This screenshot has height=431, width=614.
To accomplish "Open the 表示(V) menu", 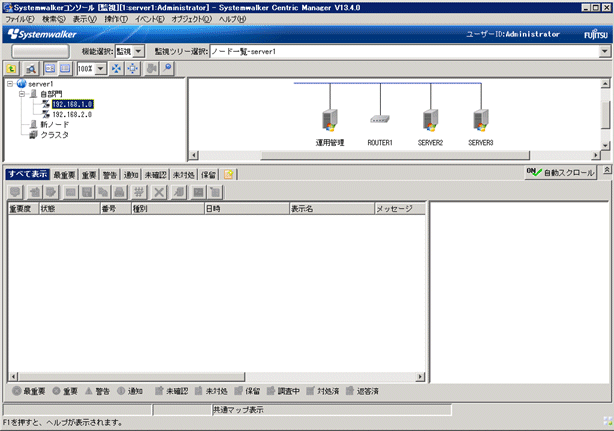I will click(85, 19).
